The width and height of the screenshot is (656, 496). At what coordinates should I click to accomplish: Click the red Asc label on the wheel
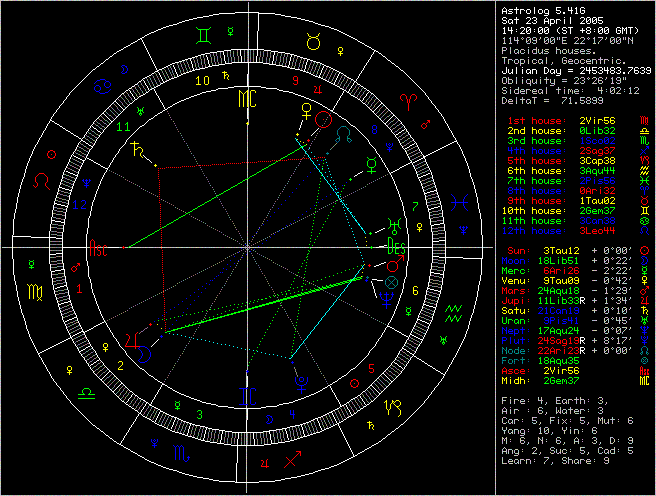(x=98, y=246)
